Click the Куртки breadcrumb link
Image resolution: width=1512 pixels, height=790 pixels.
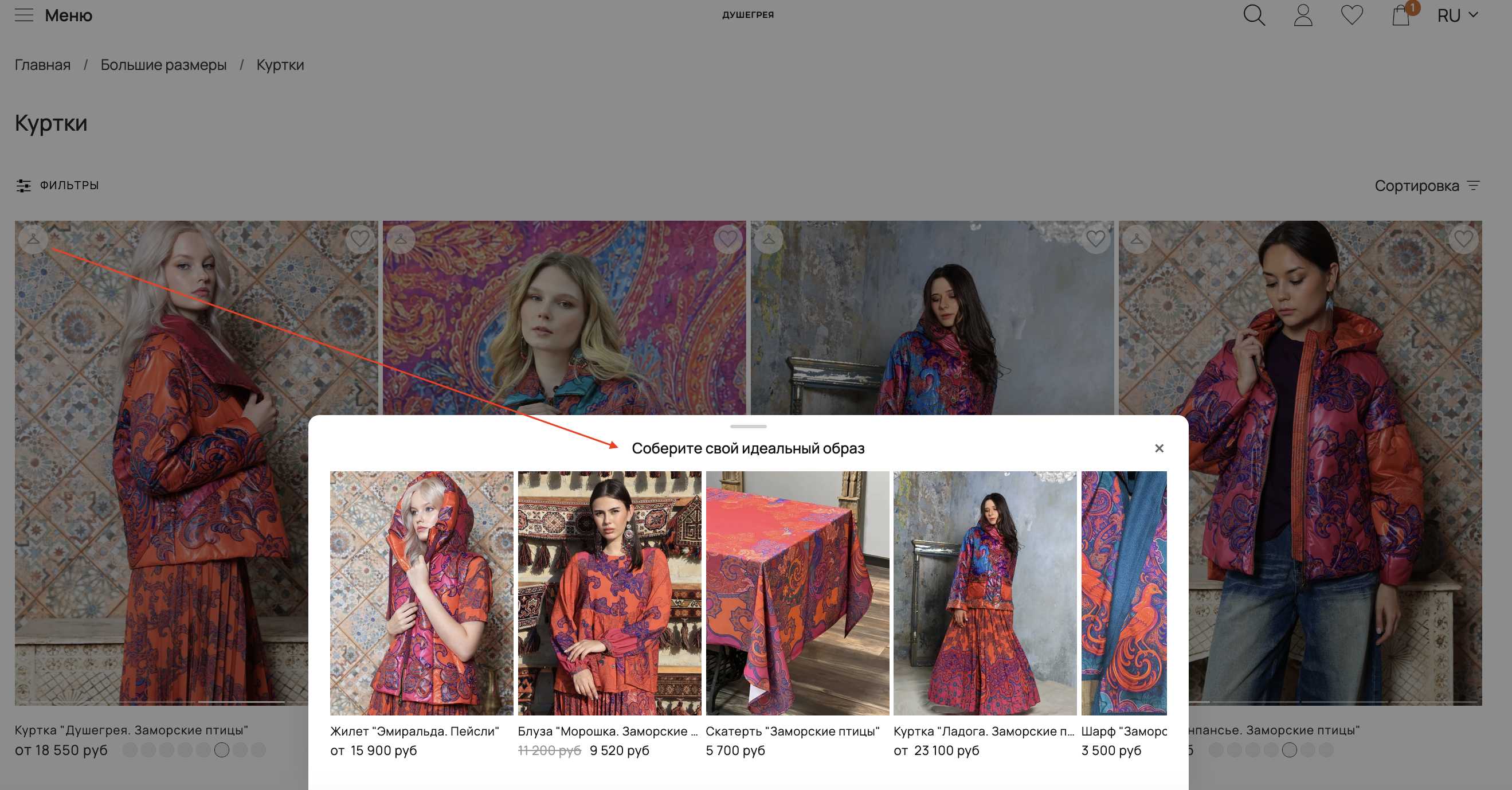280,65
